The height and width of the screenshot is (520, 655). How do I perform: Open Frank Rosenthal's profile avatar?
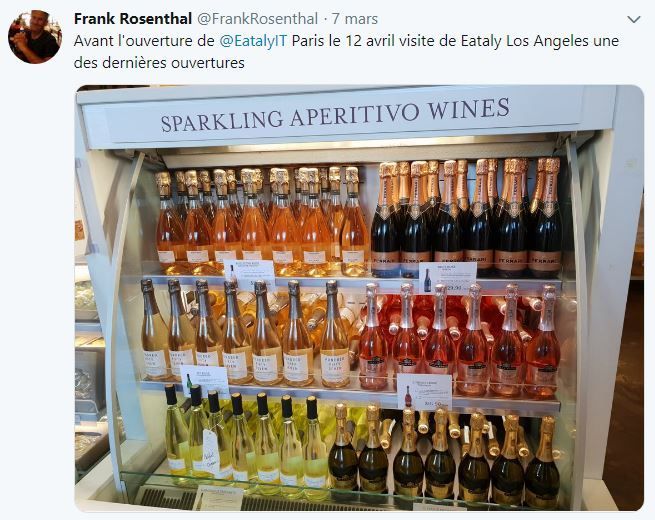tap(35, 37)
